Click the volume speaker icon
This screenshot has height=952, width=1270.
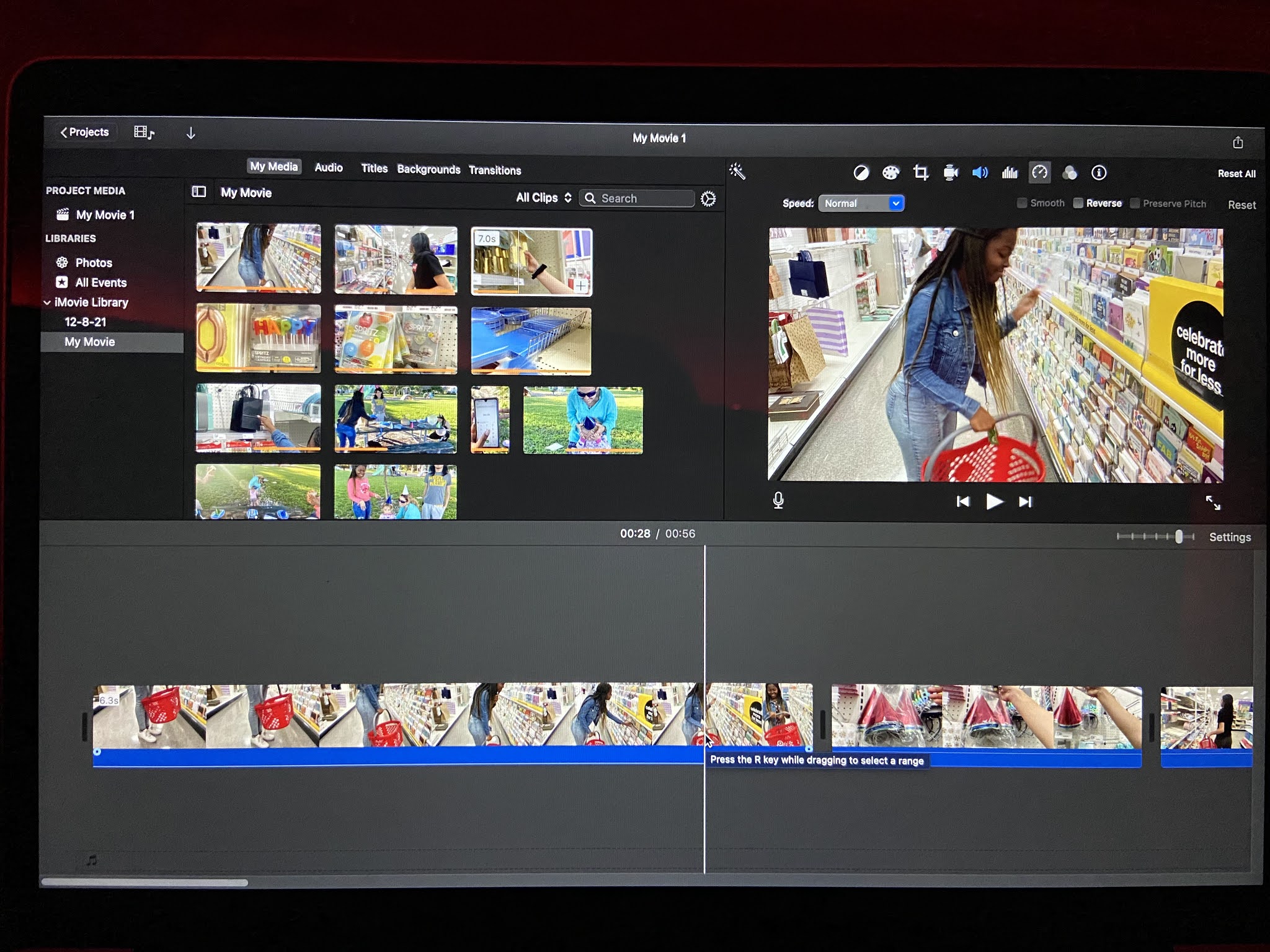[x=980, y=173]
